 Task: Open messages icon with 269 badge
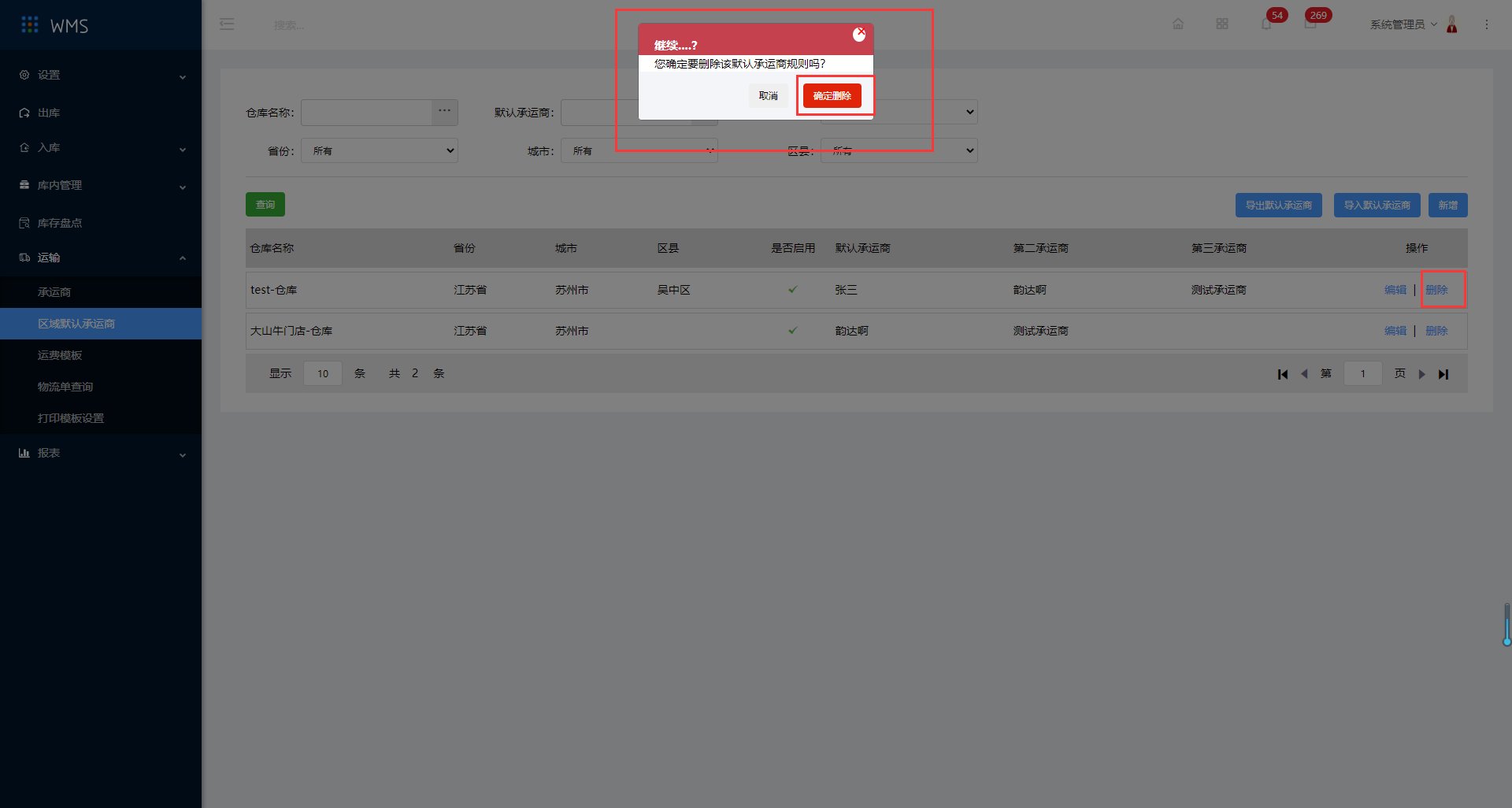pos(1310,24)
